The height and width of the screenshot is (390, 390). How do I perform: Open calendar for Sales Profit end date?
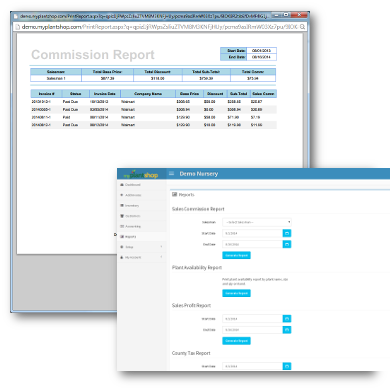point(287,330)
